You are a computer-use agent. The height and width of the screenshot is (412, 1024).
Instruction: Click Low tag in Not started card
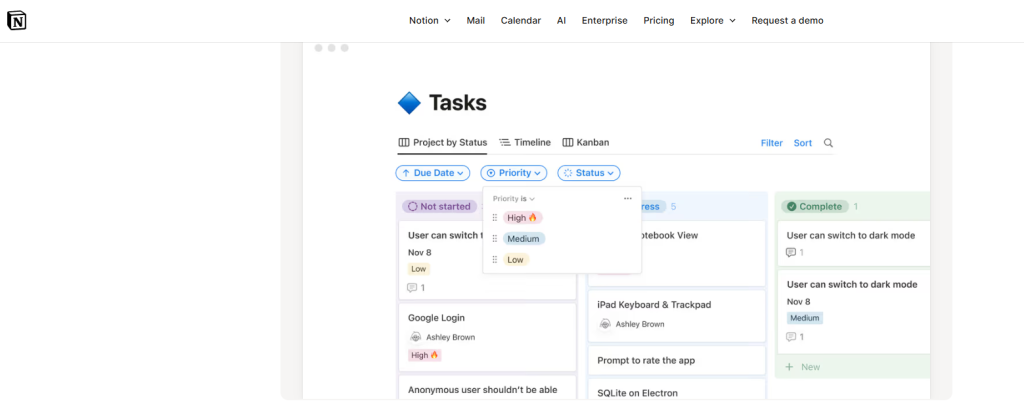click(x=419, y=269)
